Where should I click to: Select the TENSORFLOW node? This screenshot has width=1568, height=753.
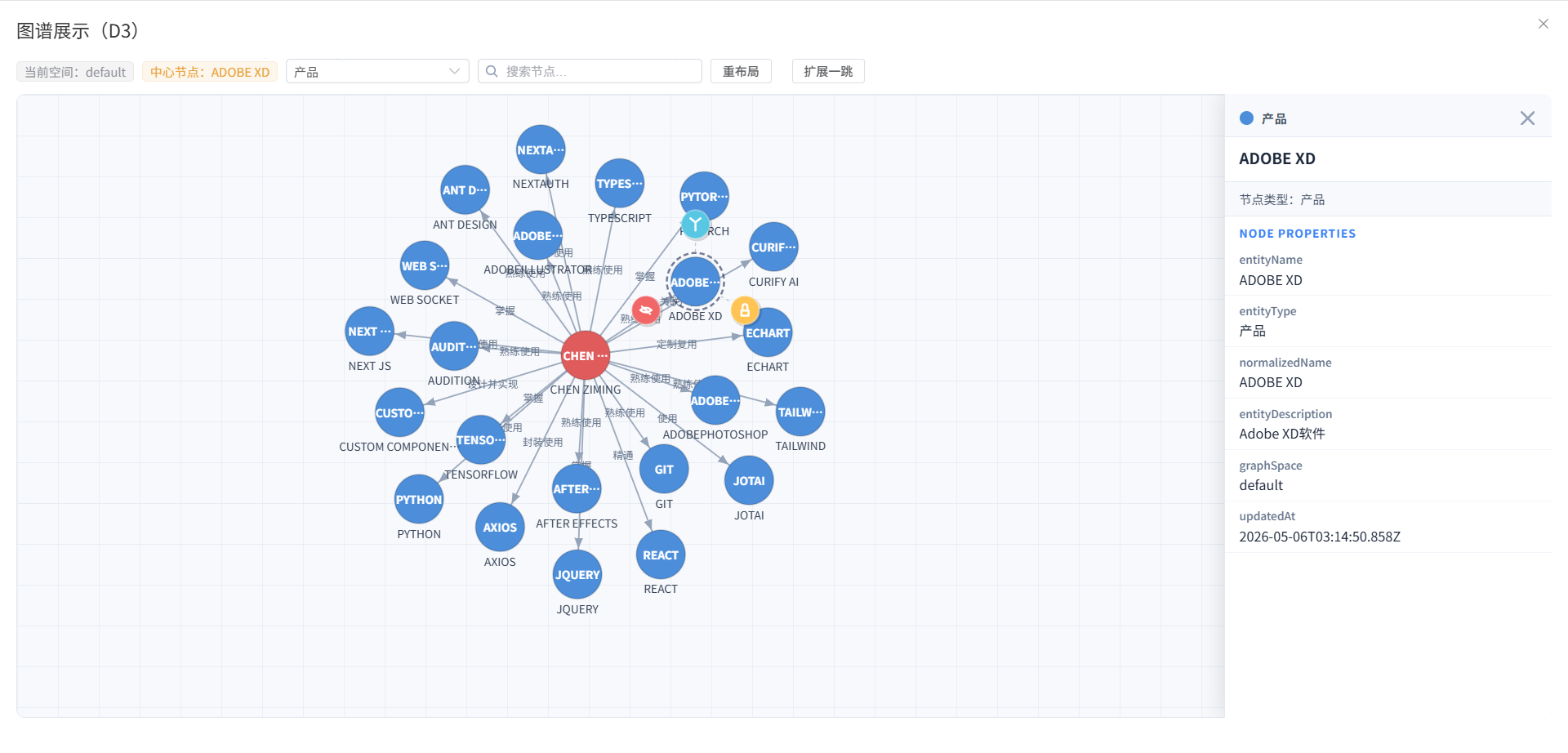click(x=481, y=440)
